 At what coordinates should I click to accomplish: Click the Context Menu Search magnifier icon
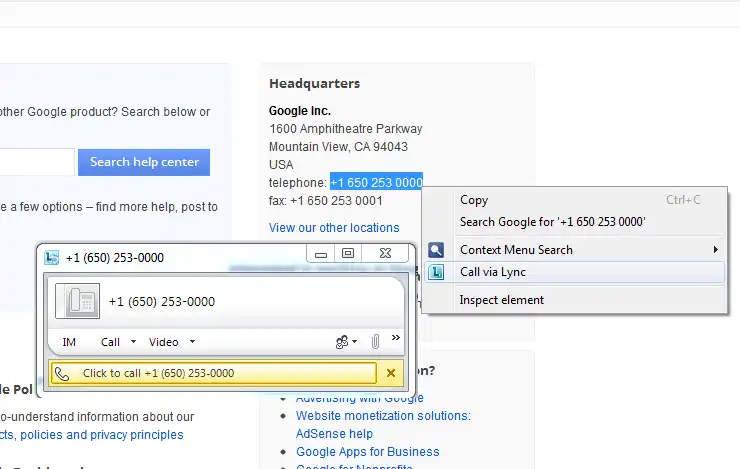436,250
